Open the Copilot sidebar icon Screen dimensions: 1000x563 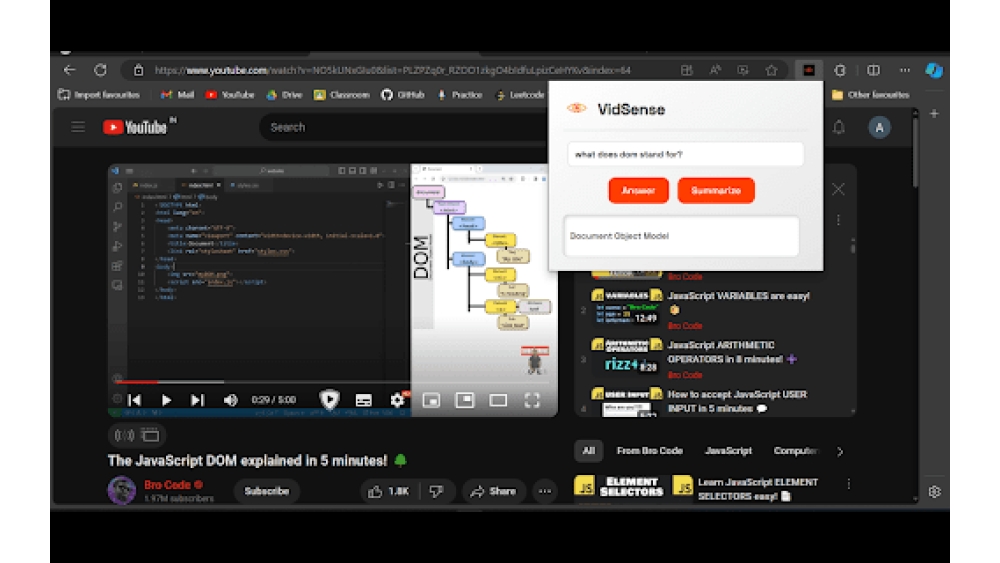934,70
